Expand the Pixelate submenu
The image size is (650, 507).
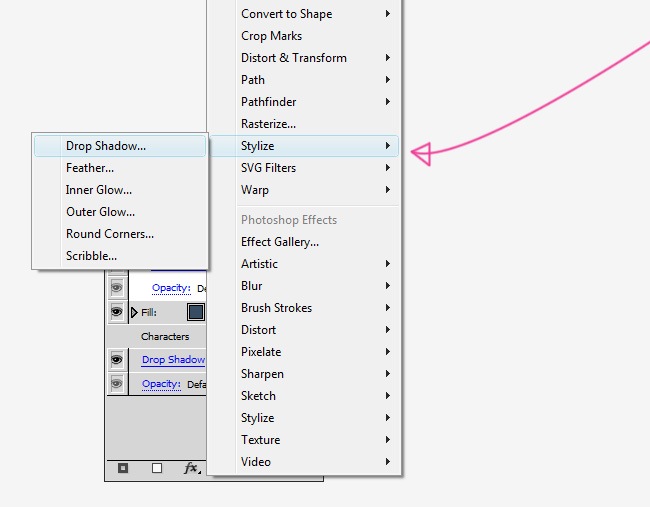pos(304,352)
